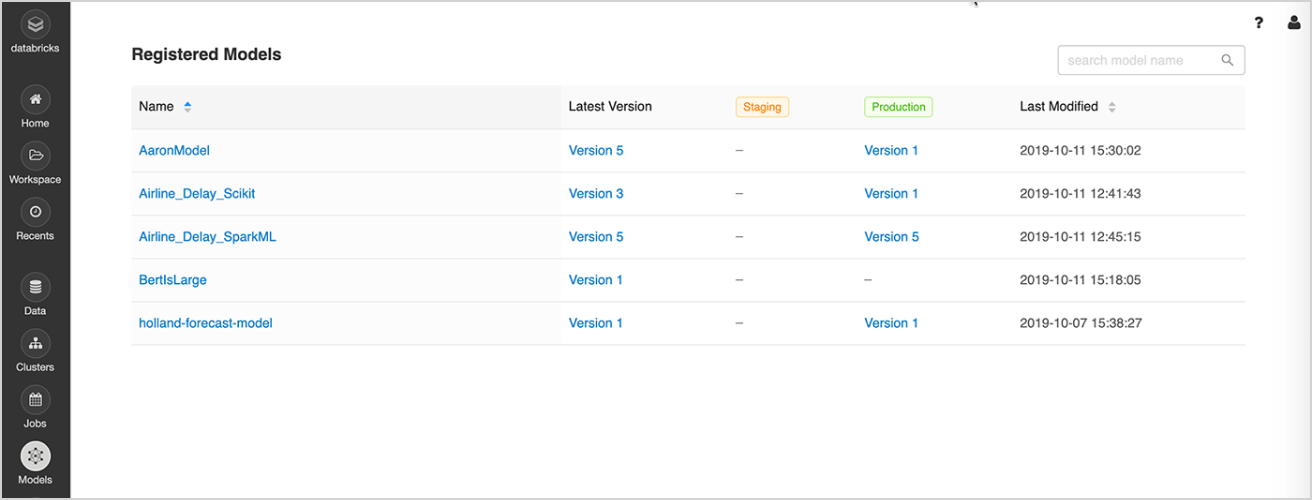Open Version 3 of Airline_Delay_Scikit
Viewport: 1312px width, 500px height.
596,194
